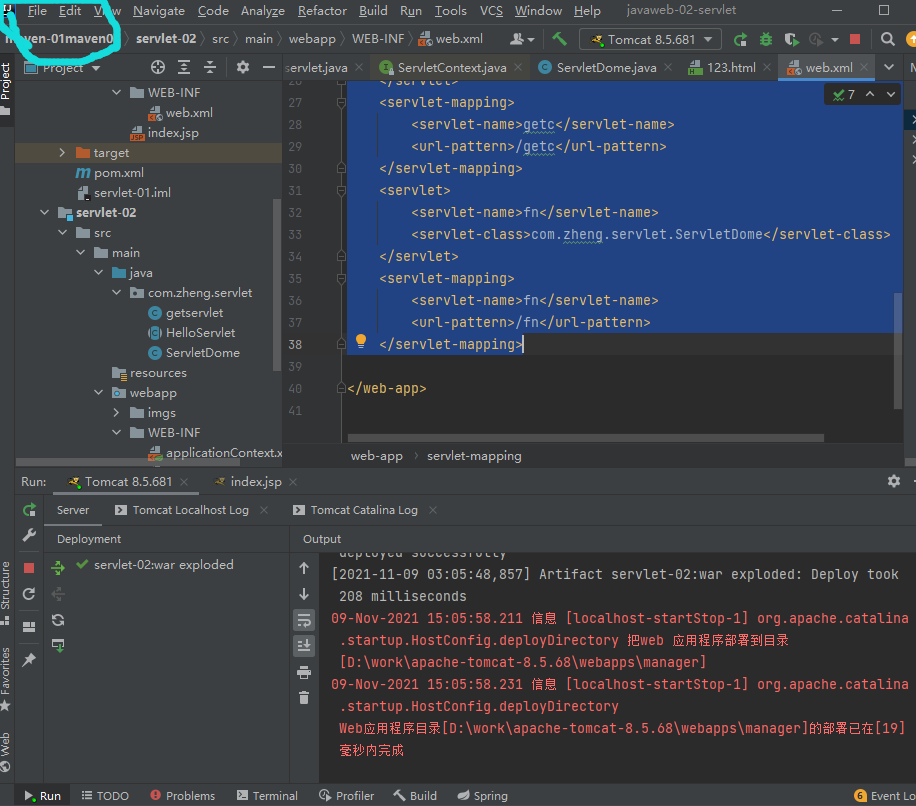916x806 pixels.
Task: Open the Terminal tool window button
Action: point(266,796)
